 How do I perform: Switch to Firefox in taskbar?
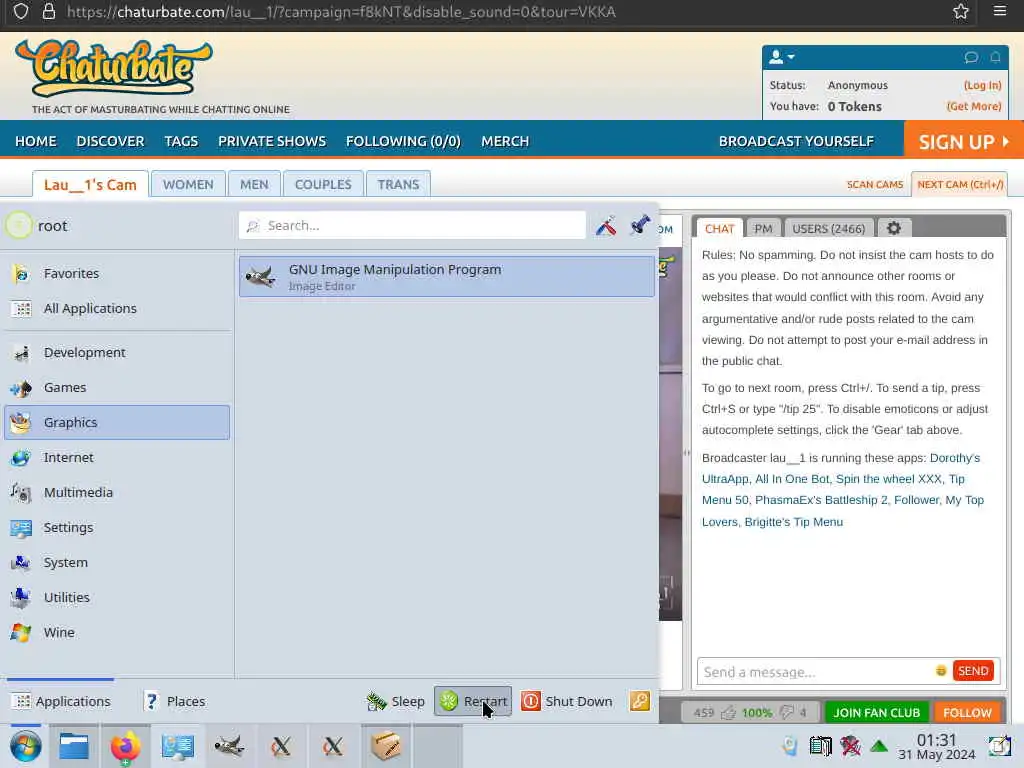[125, 746]
